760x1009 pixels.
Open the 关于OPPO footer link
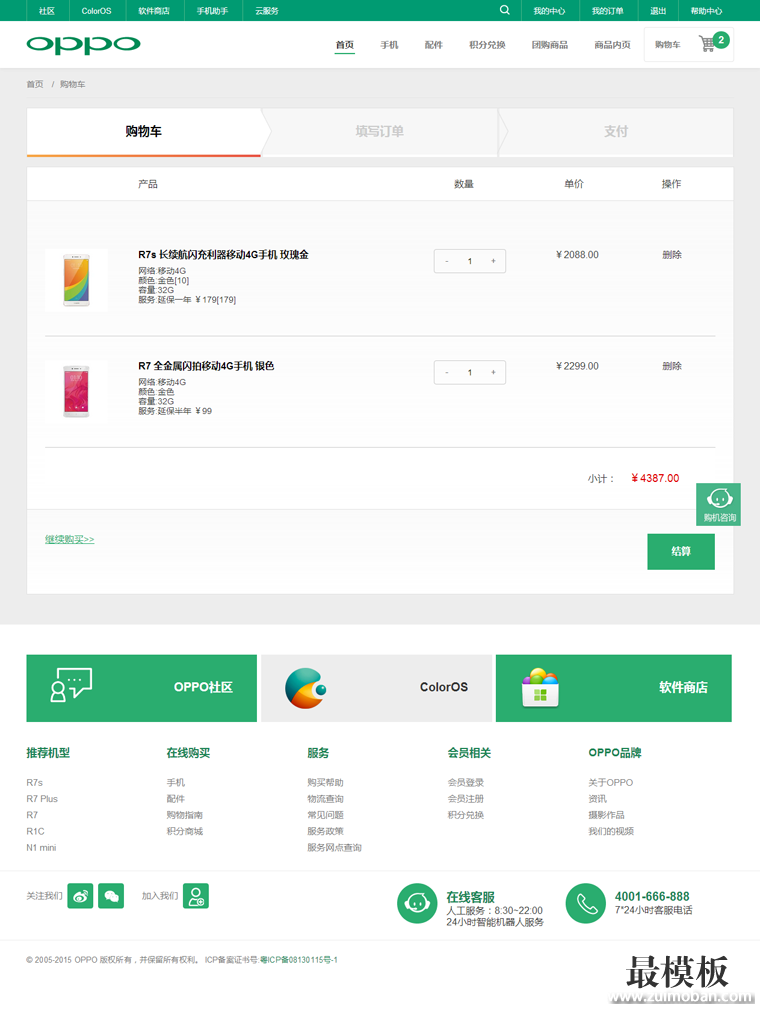click(611, 782)
